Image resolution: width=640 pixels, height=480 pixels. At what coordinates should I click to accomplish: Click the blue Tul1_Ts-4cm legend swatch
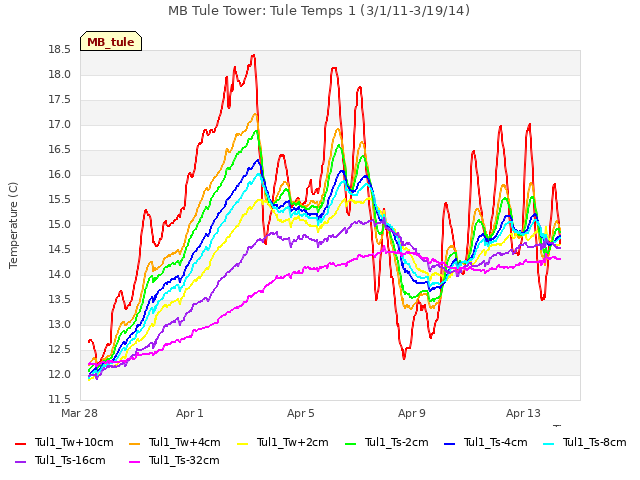tap(449, 443)
